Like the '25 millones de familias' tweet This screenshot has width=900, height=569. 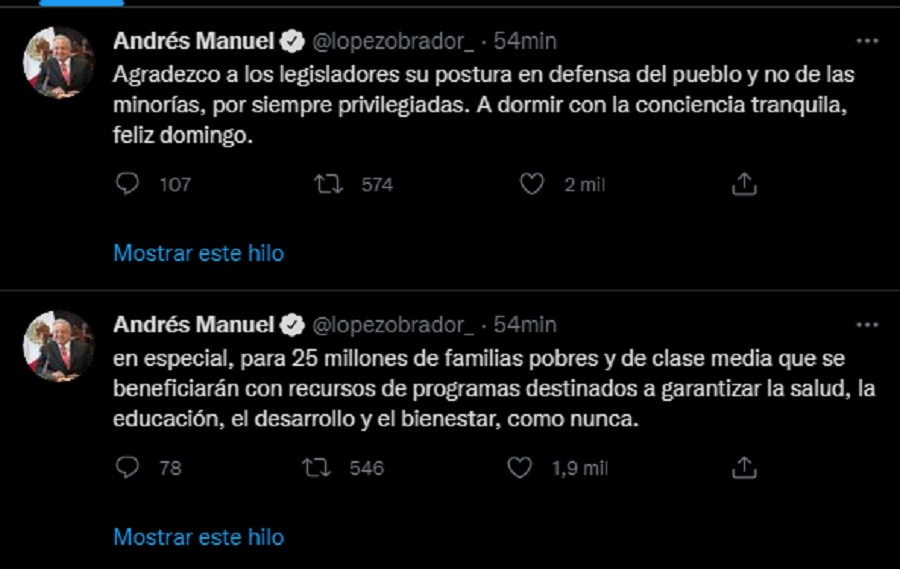pyautogui.click(x=520, y=467)
